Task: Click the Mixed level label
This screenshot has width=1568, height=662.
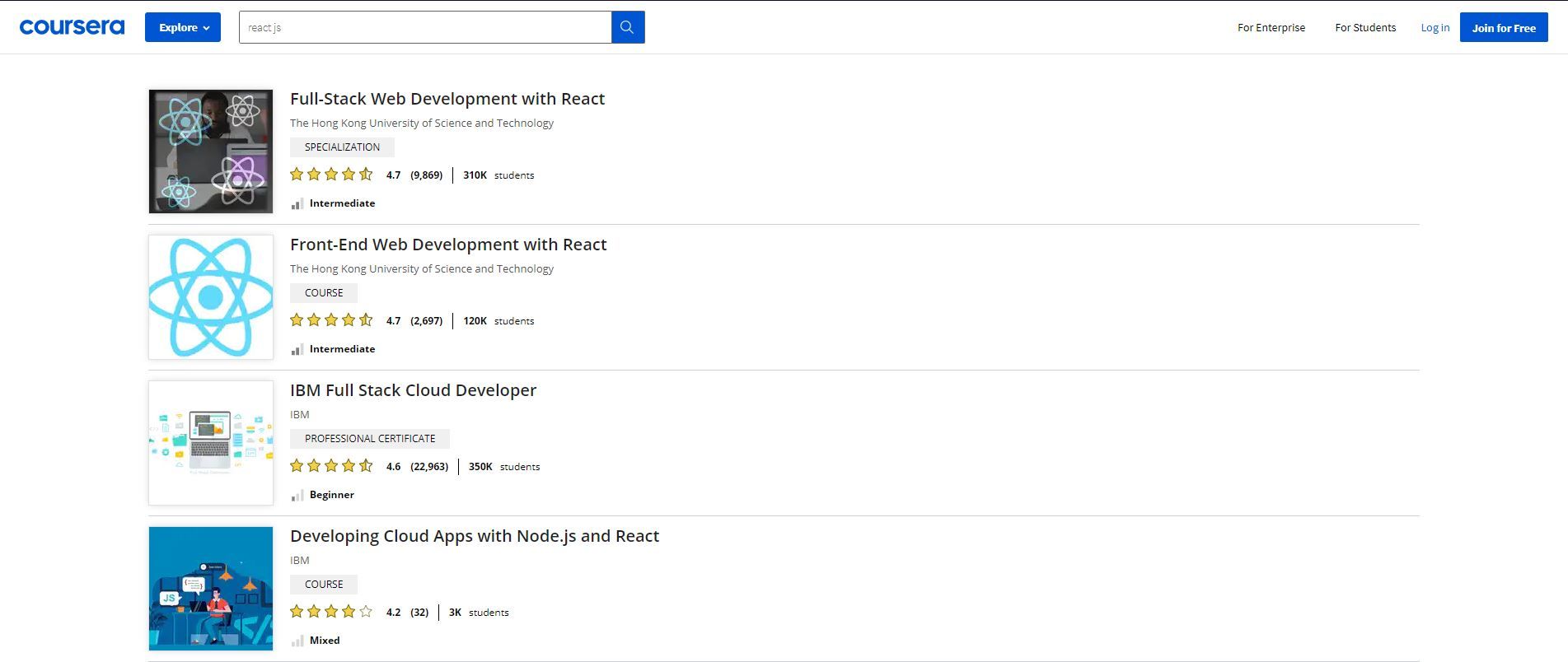Action: coord(325,641)
